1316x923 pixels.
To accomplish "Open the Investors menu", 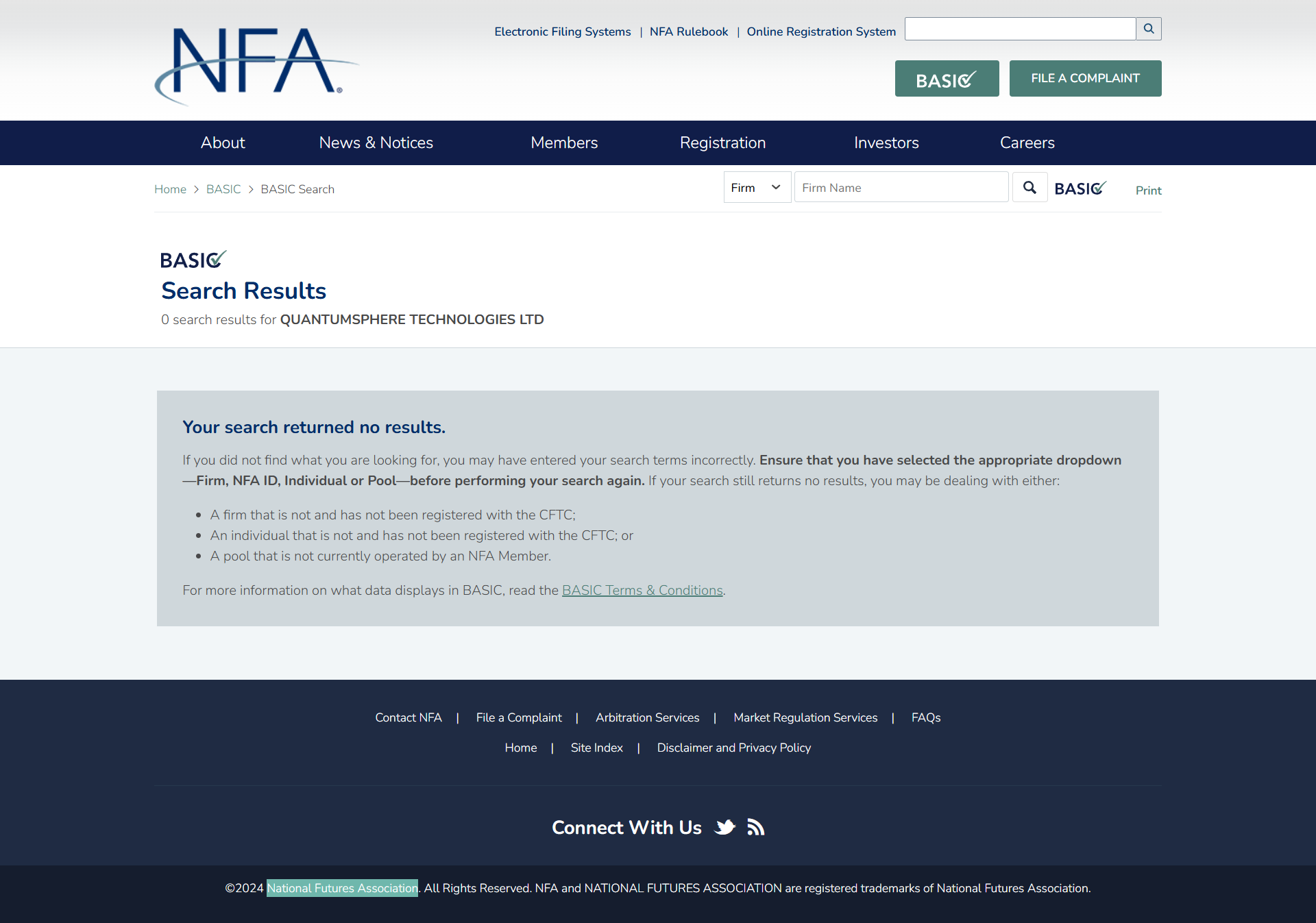I will (x=886, y=143).
